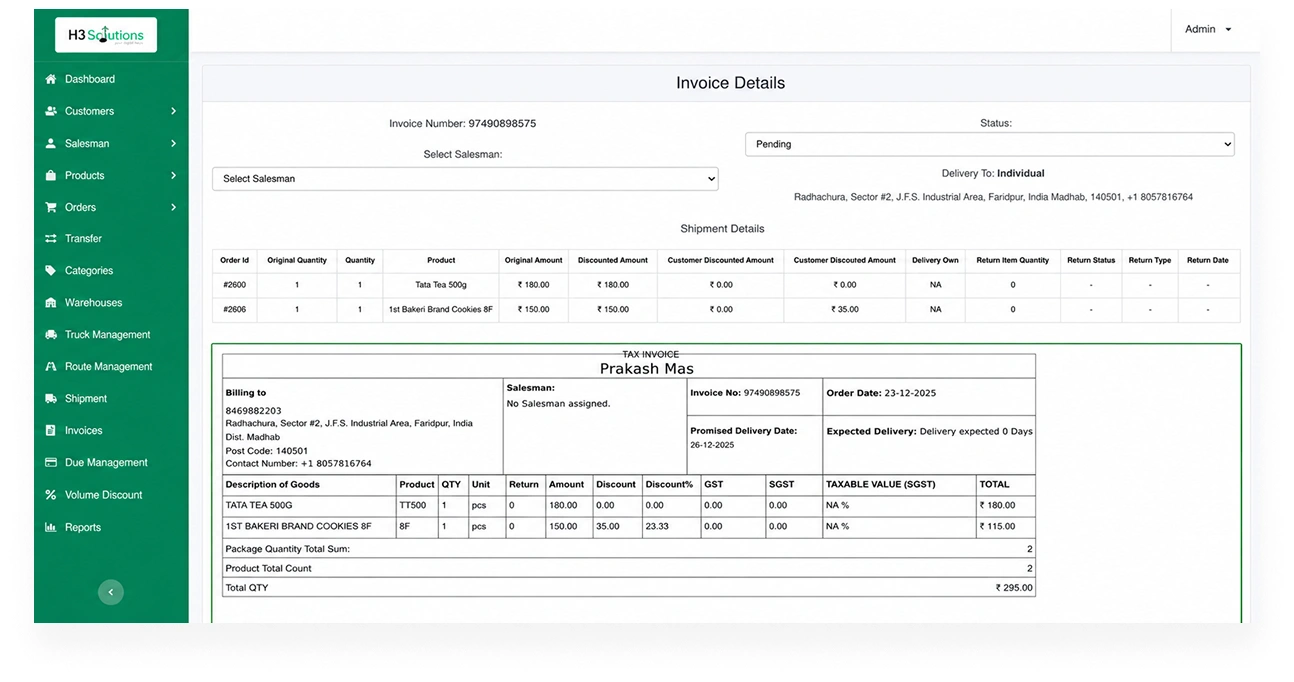Click TATA TEA 500G invoice row
The image size is (1294, 682).
629,505
